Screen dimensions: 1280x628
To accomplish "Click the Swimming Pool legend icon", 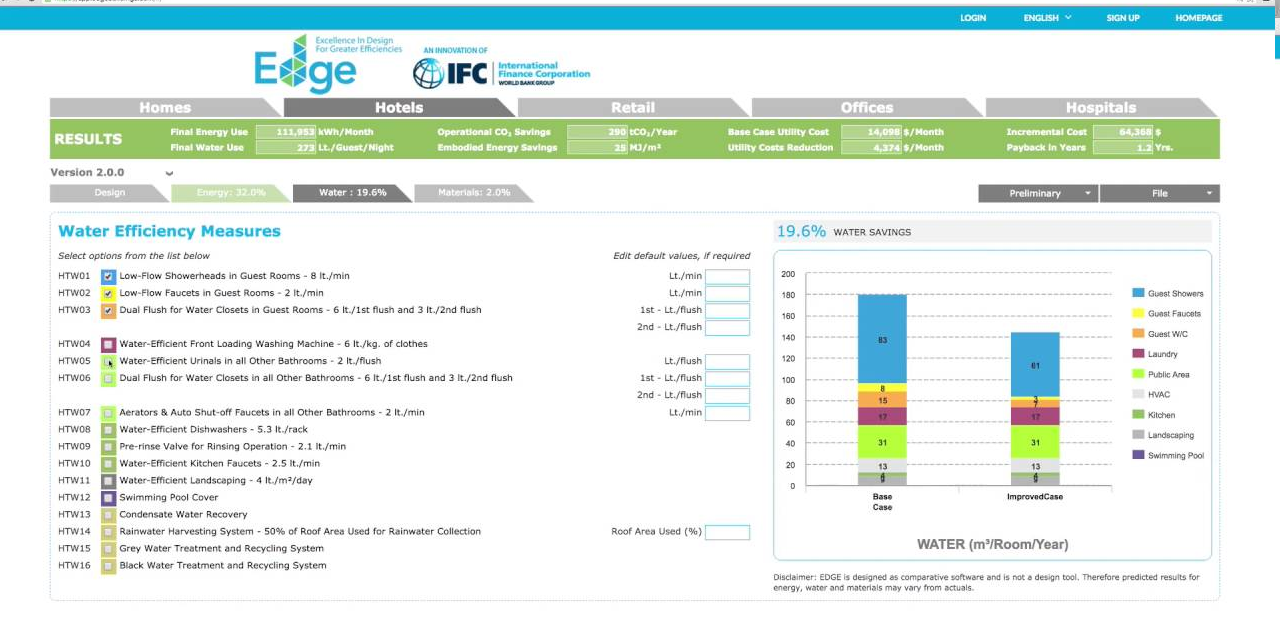I will click(x=1138, y=455).
